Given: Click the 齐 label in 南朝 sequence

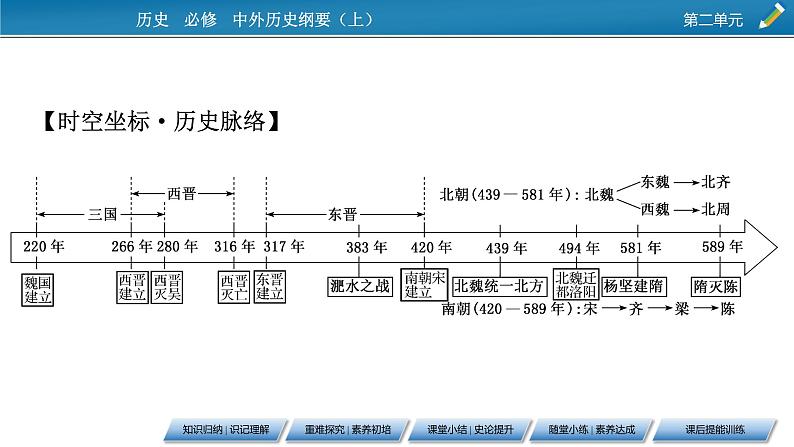Looking at the screenshot, I should [636, 309].
